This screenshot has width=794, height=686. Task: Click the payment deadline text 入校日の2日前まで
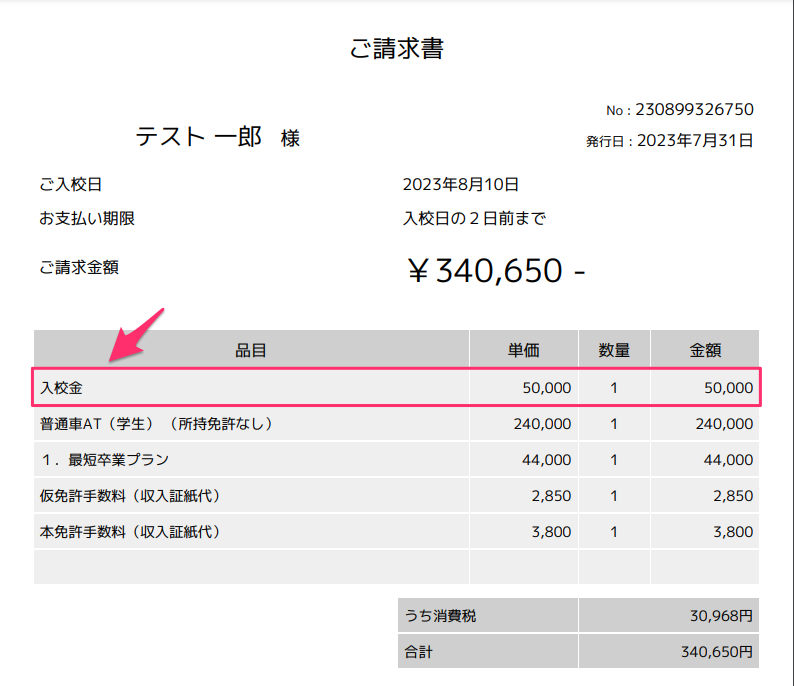(x=474, y=219)
